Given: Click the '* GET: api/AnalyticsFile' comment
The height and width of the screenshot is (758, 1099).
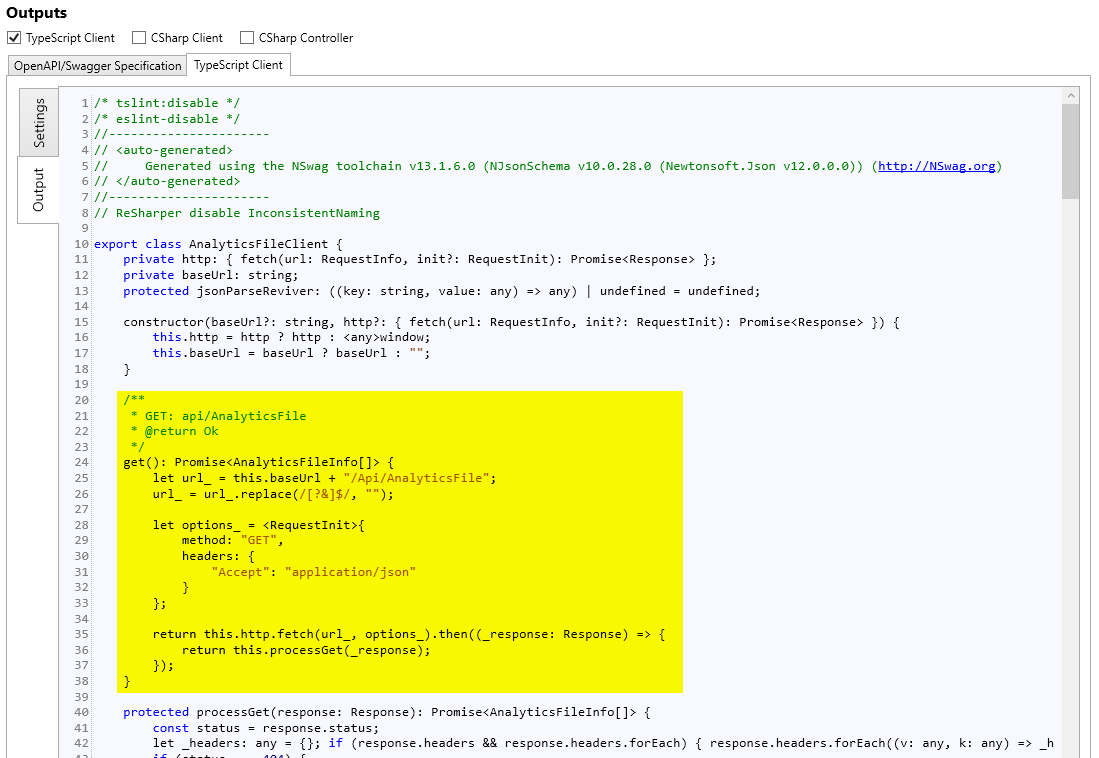Looking at the screenshot, I should 218,416.
